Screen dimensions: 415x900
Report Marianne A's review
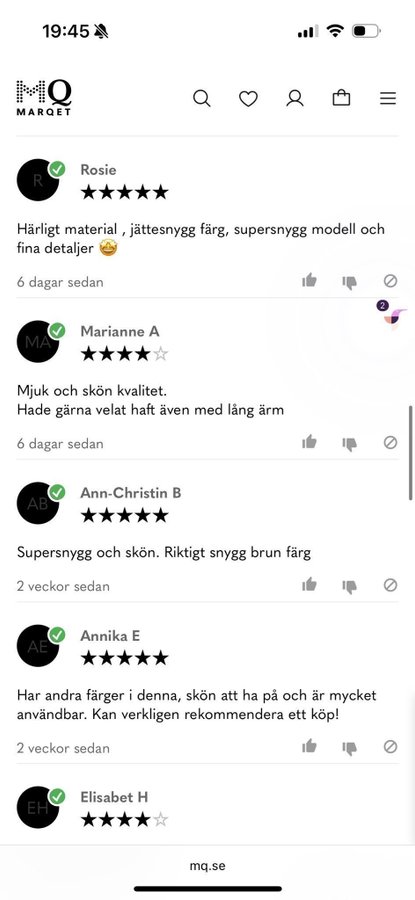pos(390,443)
